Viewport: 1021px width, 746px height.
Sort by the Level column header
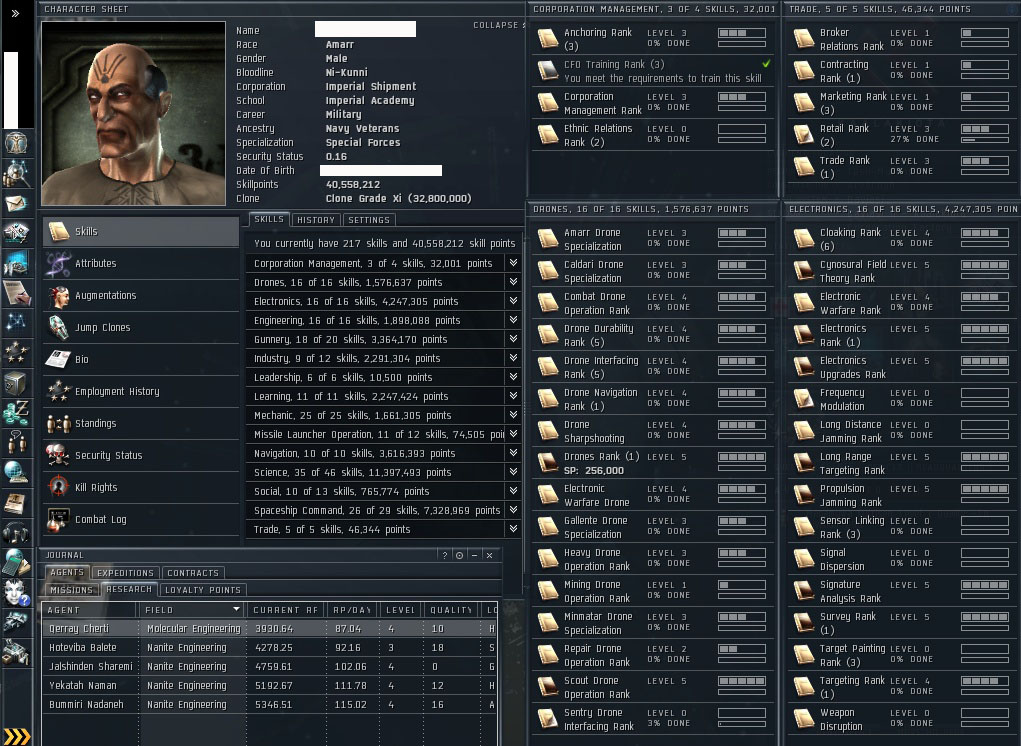402,610
